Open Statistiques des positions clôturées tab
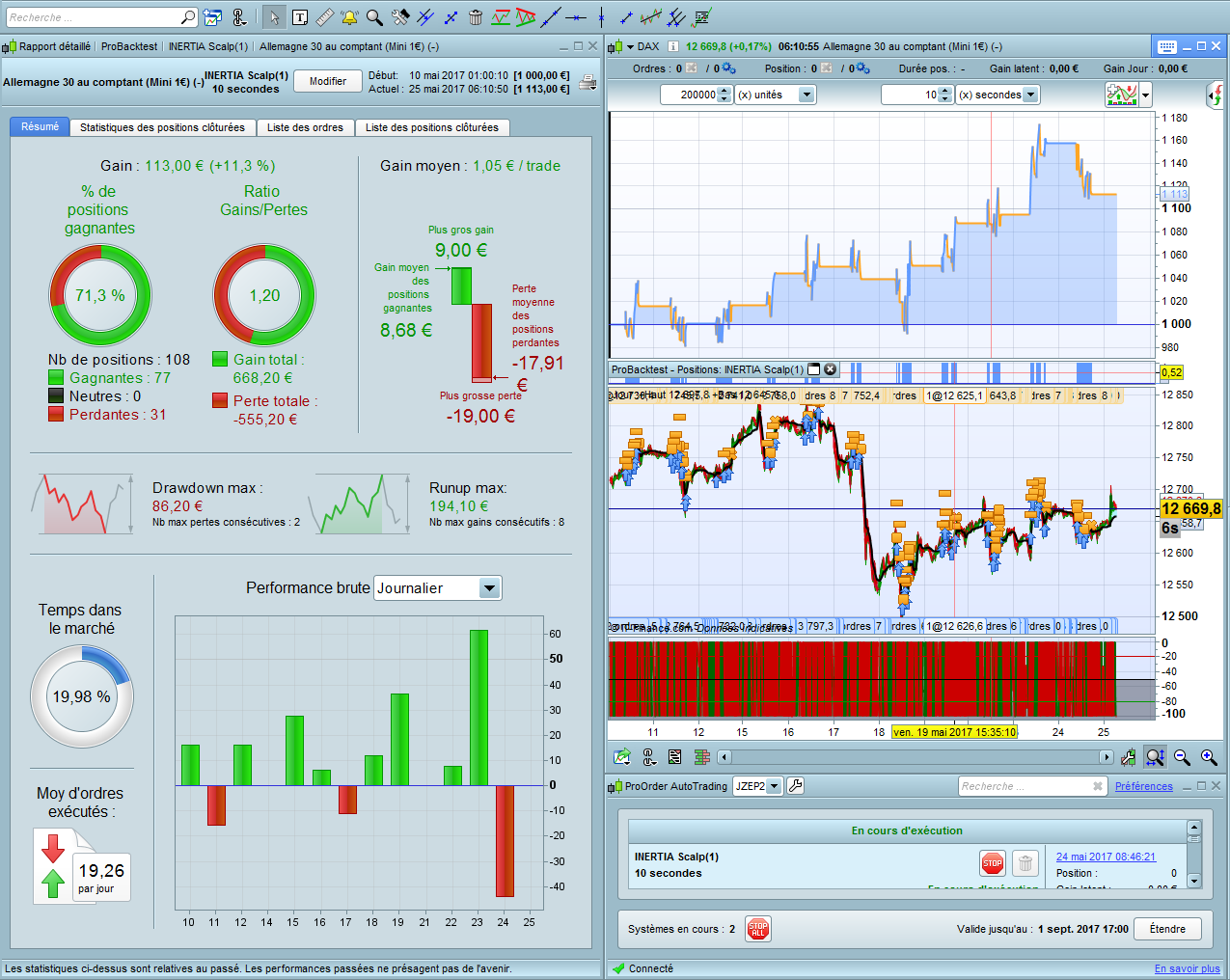1230x980 pixels. tap(162, 127)
